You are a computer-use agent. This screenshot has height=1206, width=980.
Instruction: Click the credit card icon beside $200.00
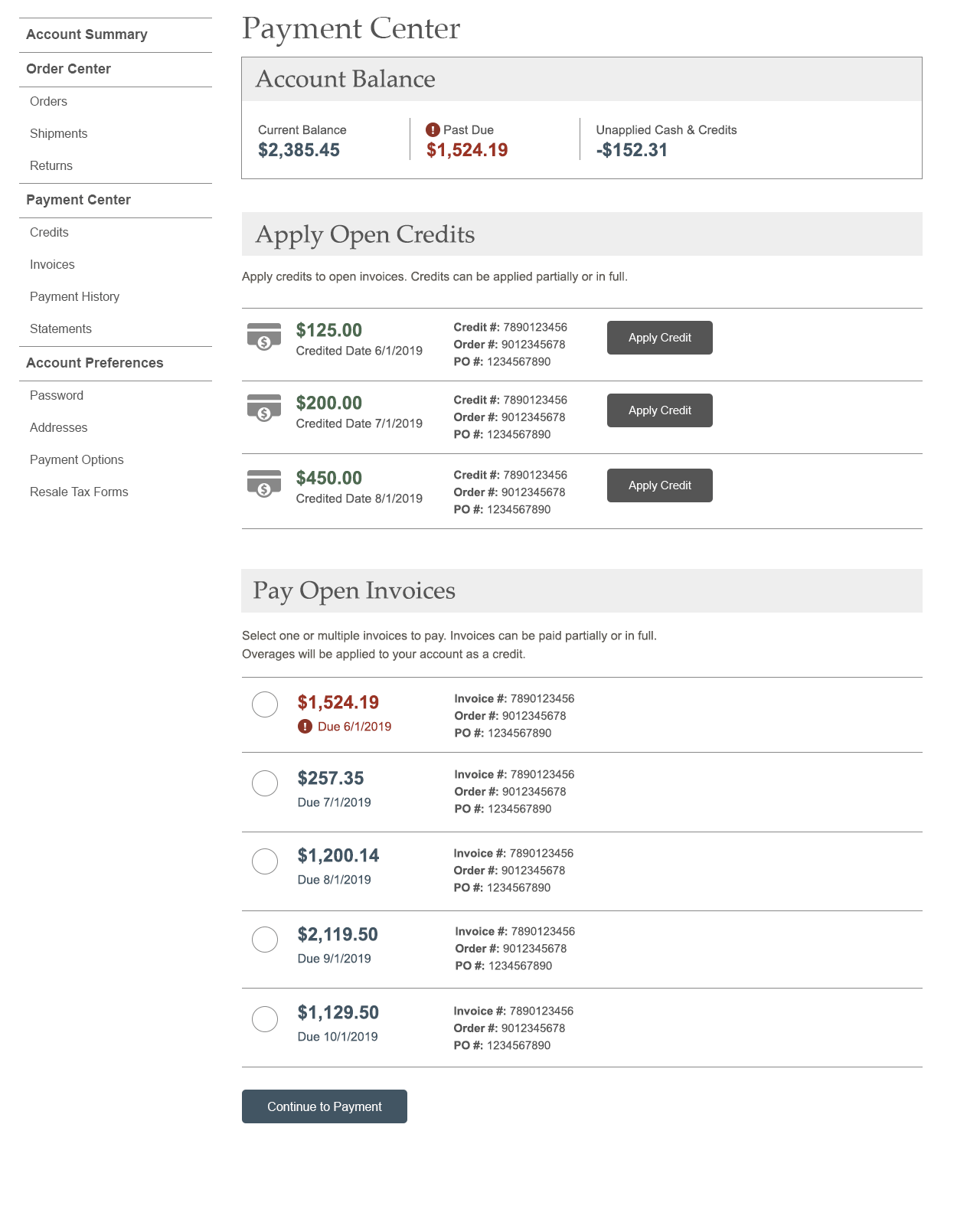click(x=264, y=408)
